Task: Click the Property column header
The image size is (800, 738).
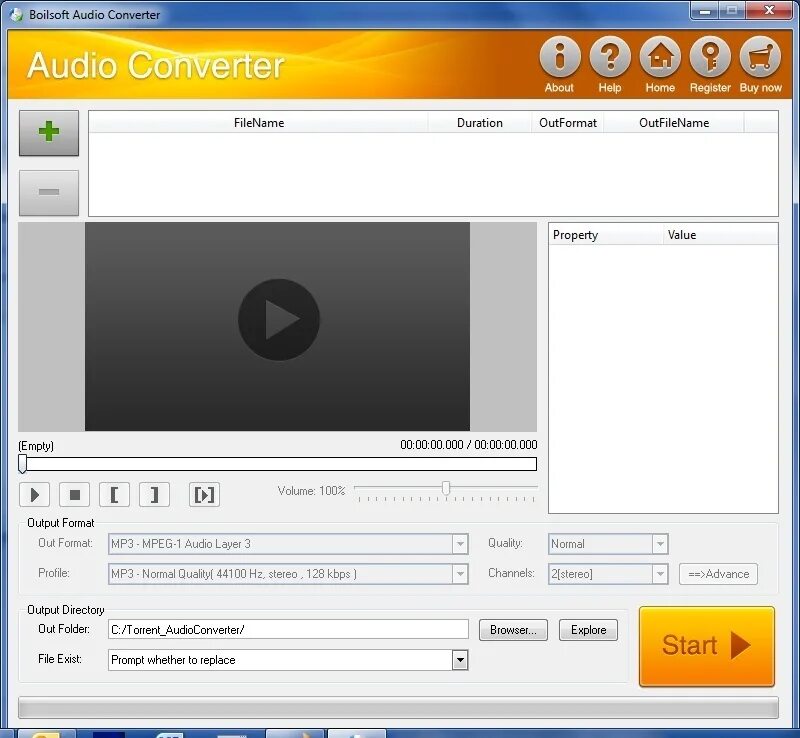Action: coord(606,235)
